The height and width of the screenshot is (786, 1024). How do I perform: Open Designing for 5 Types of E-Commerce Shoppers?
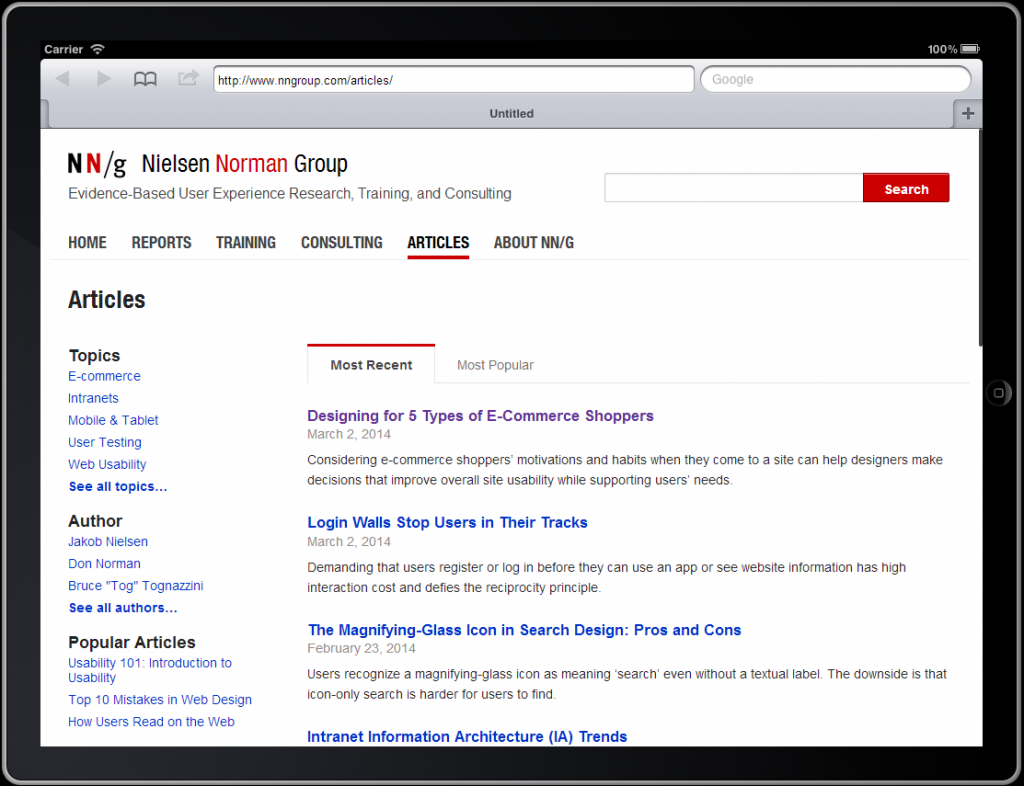pyautogui.click(x=480, y=416)
